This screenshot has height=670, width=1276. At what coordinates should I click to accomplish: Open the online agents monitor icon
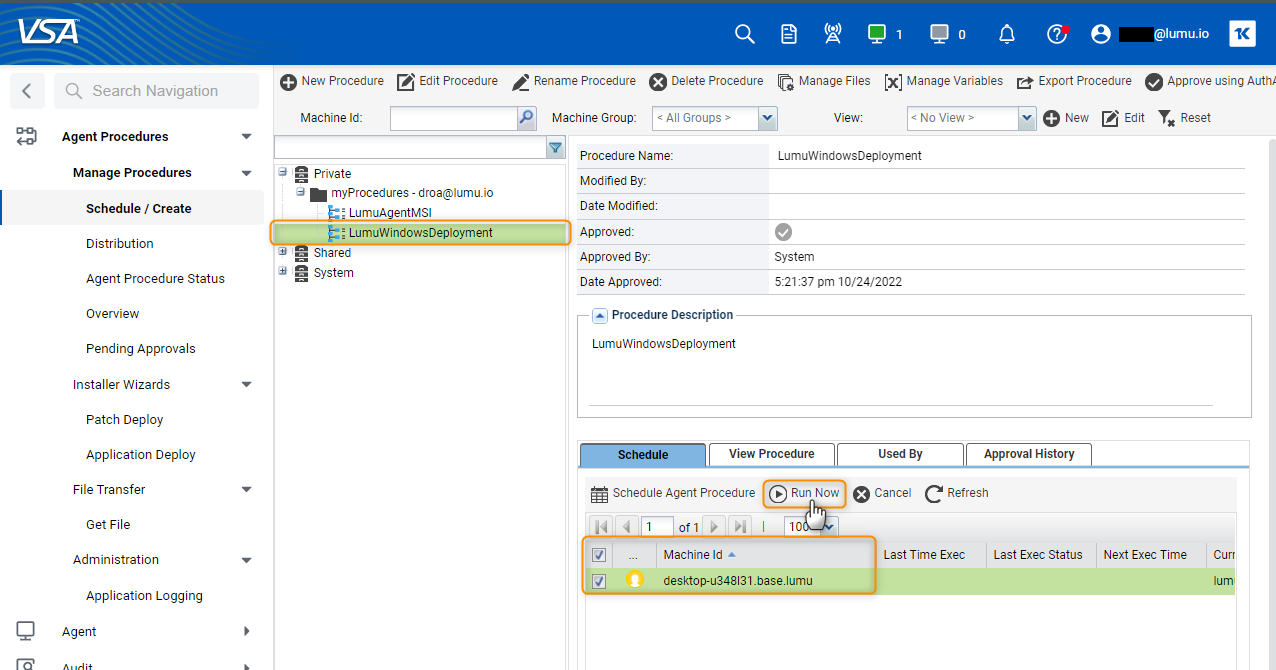(x=877, y=34)
